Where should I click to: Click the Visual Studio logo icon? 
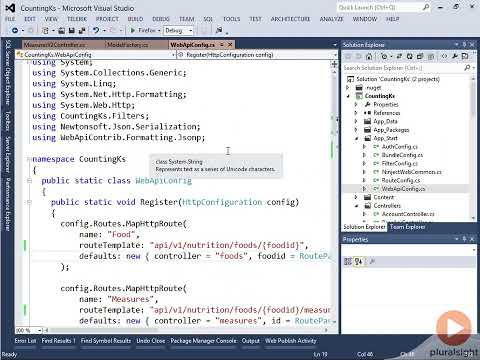(x=10, y=8)
